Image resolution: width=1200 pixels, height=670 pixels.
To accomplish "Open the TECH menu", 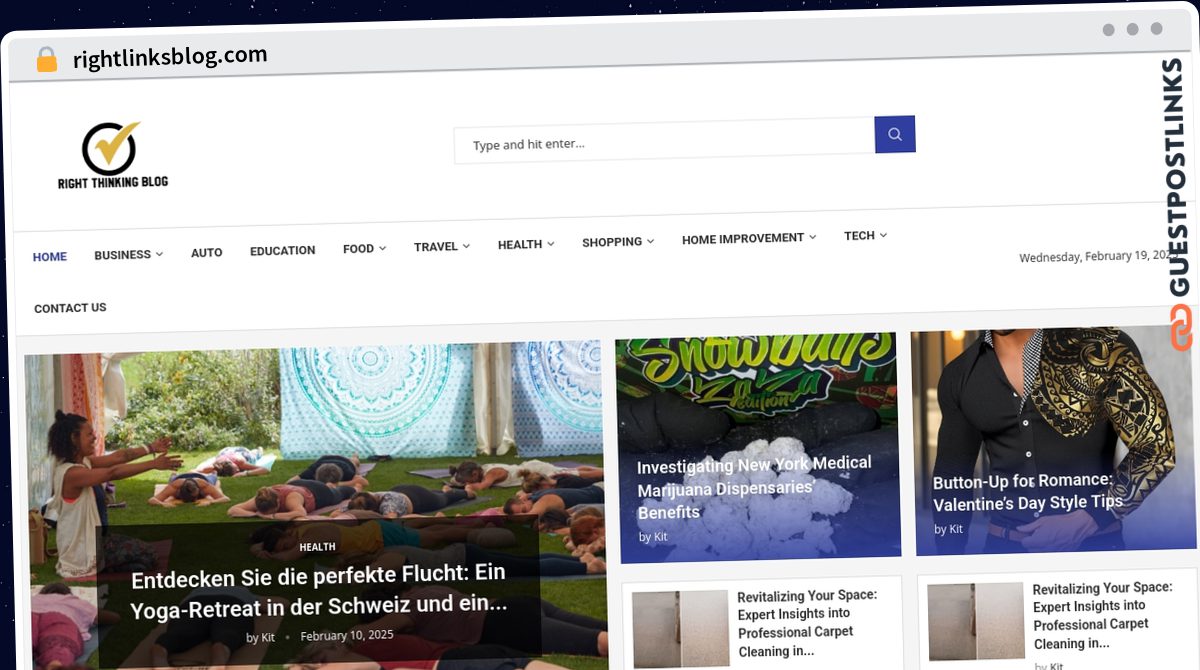I will point(859,236).
